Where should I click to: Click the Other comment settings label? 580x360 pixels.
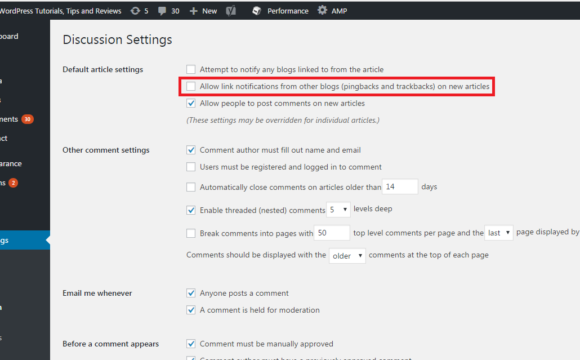[106, 150]
